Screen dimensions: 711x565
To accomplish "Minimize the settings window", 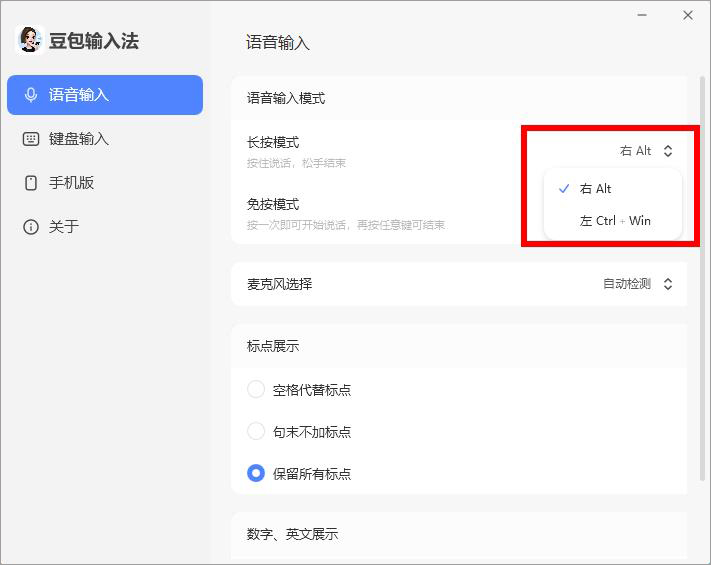I will click(642, 15).
